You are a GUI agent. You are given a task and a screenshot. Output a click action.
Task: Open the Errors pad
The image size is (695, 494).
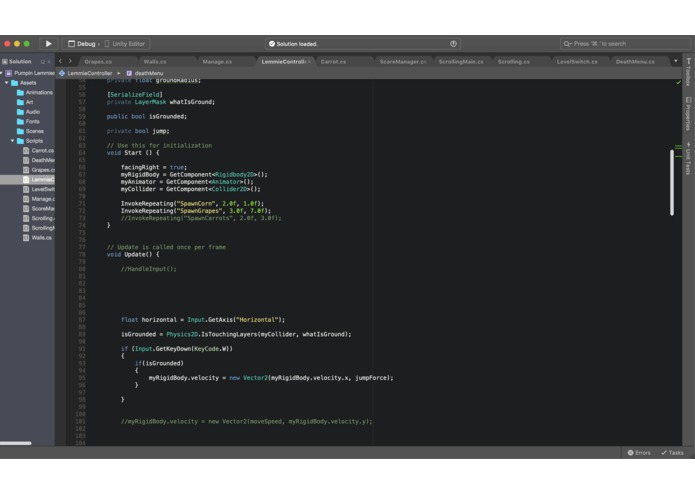point(639,453)
